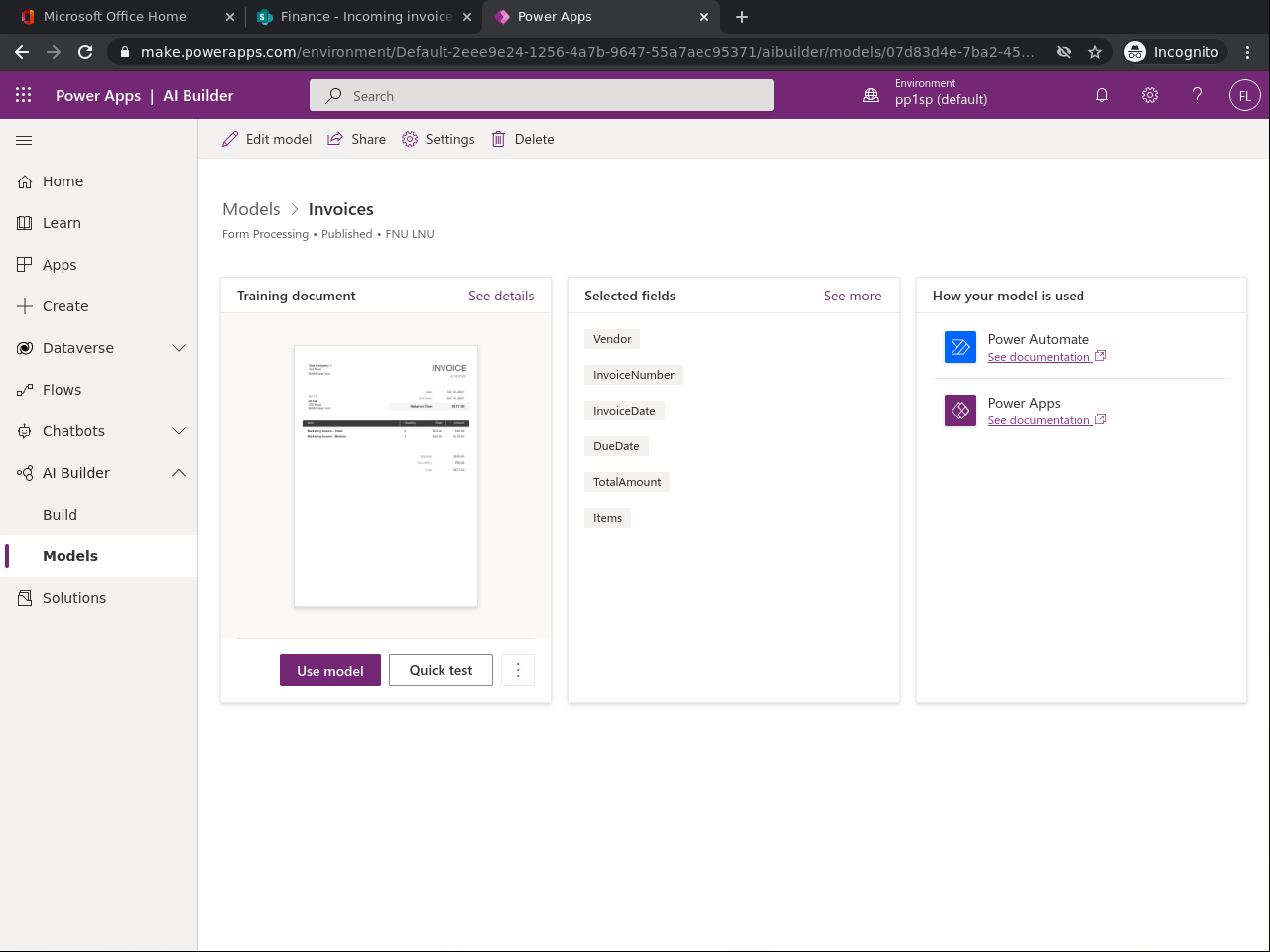The height and width of the screenshot is (952, 1270).
Task: Open more options ellipsis beside Quick test
Action: 518,670
